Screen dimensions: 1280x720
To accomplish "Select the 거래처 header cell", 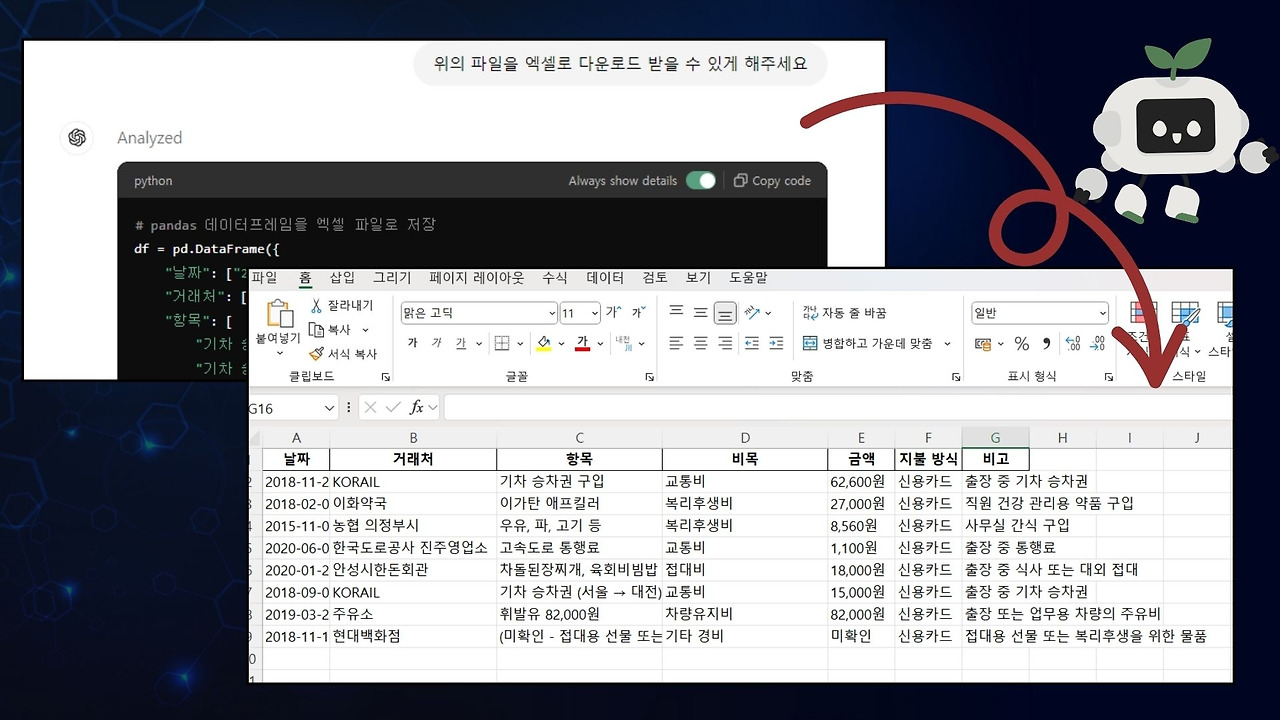I will [413, 459].
